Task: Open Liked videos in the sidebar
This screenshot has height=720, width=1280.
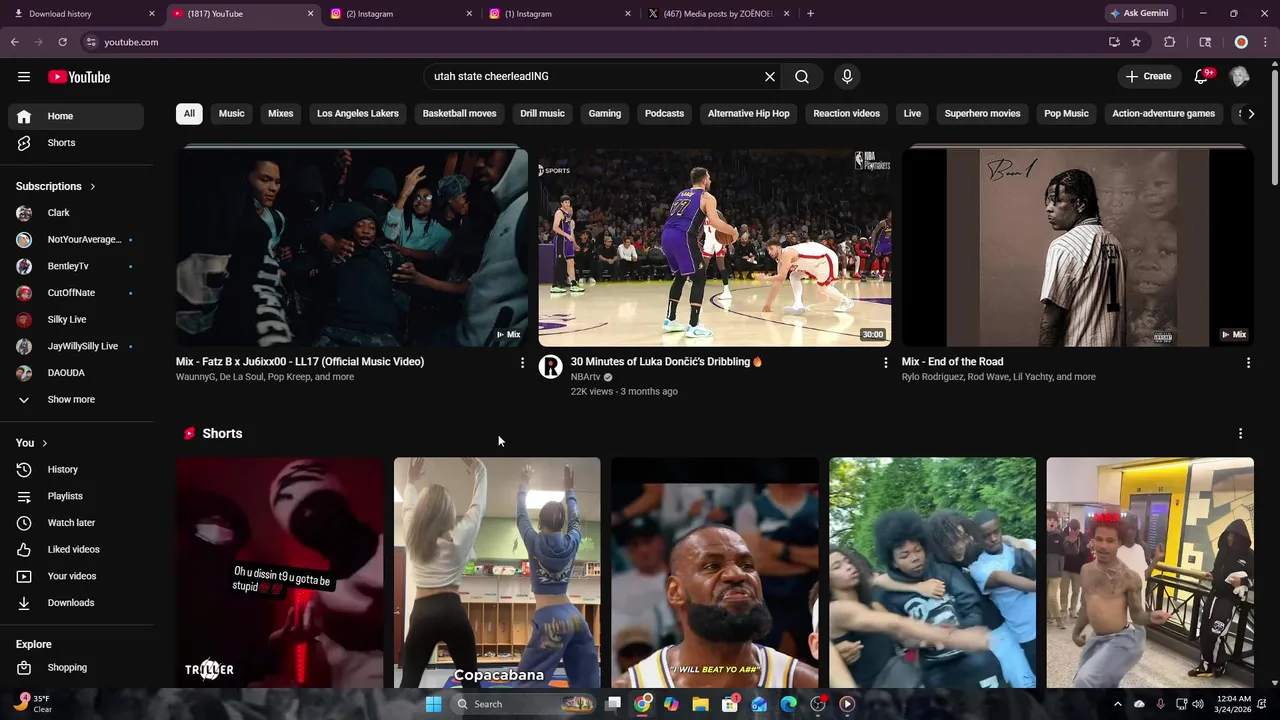Action: 76,549
